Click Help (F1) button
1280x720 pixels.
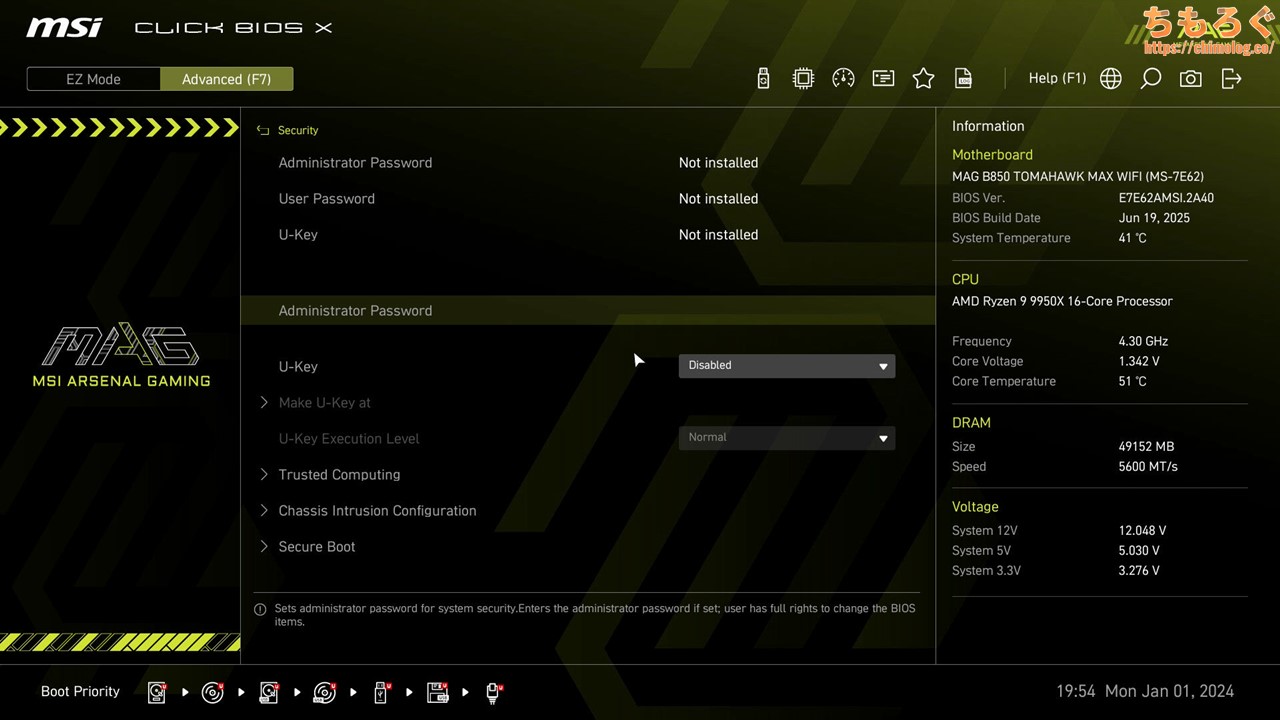[1057, 78]
